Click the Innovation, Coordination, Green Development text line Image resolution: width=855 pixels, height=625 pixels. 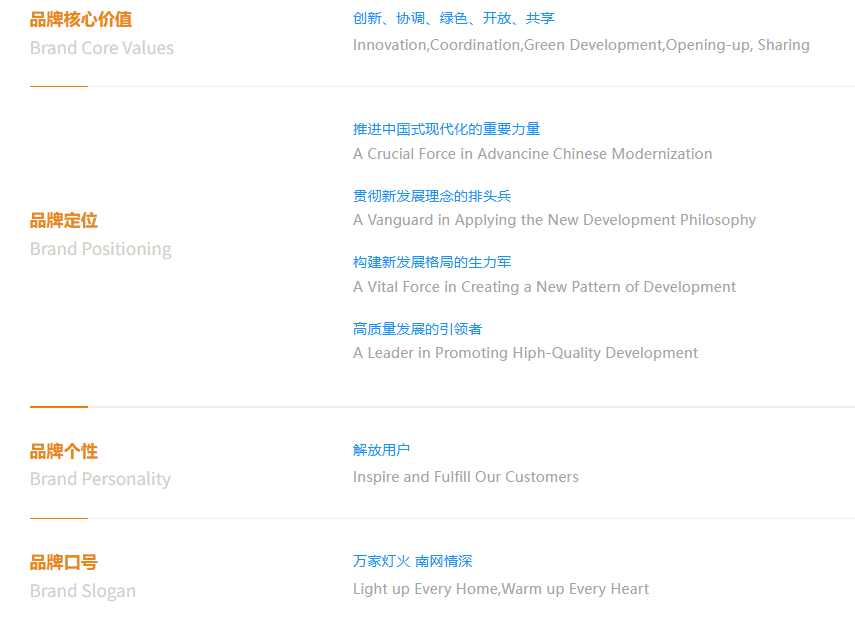[580, 45]
